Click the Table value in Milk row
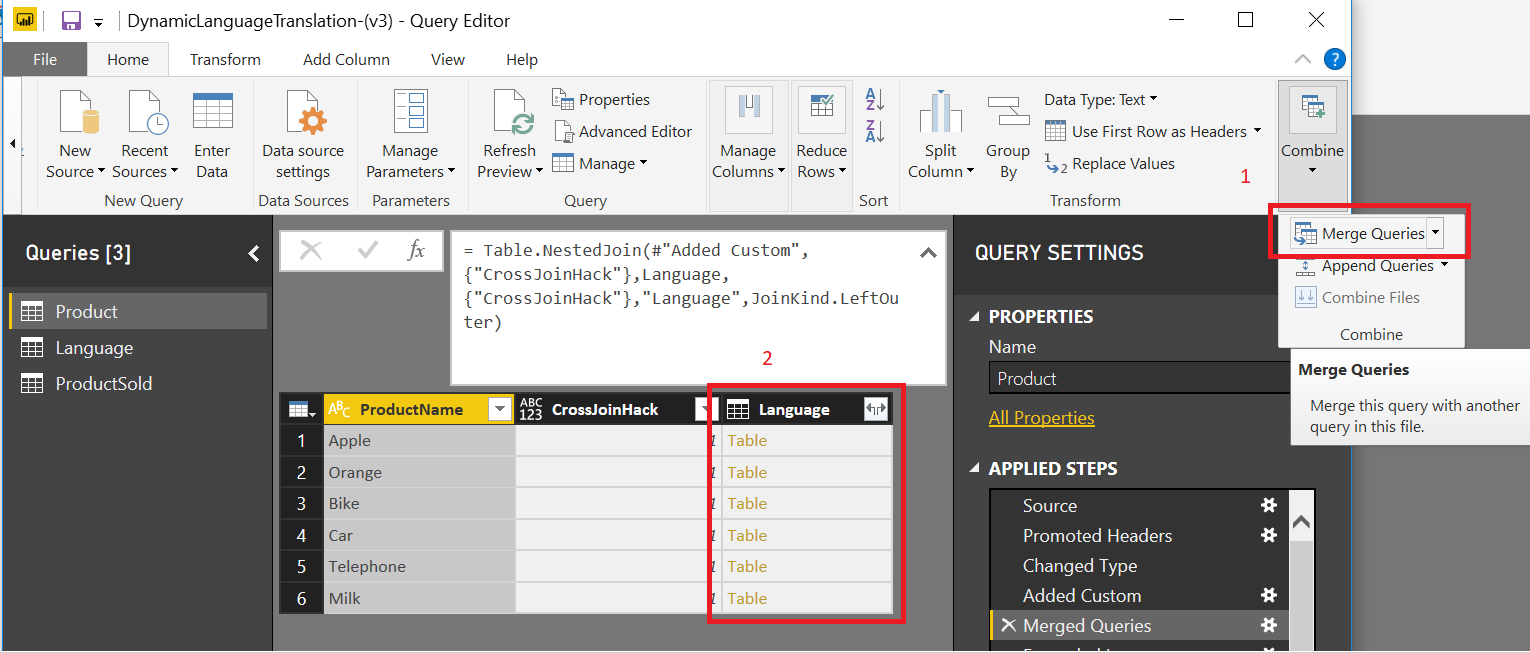The height and width of the screenshot is (653, 1530). [x=747, y=598]
